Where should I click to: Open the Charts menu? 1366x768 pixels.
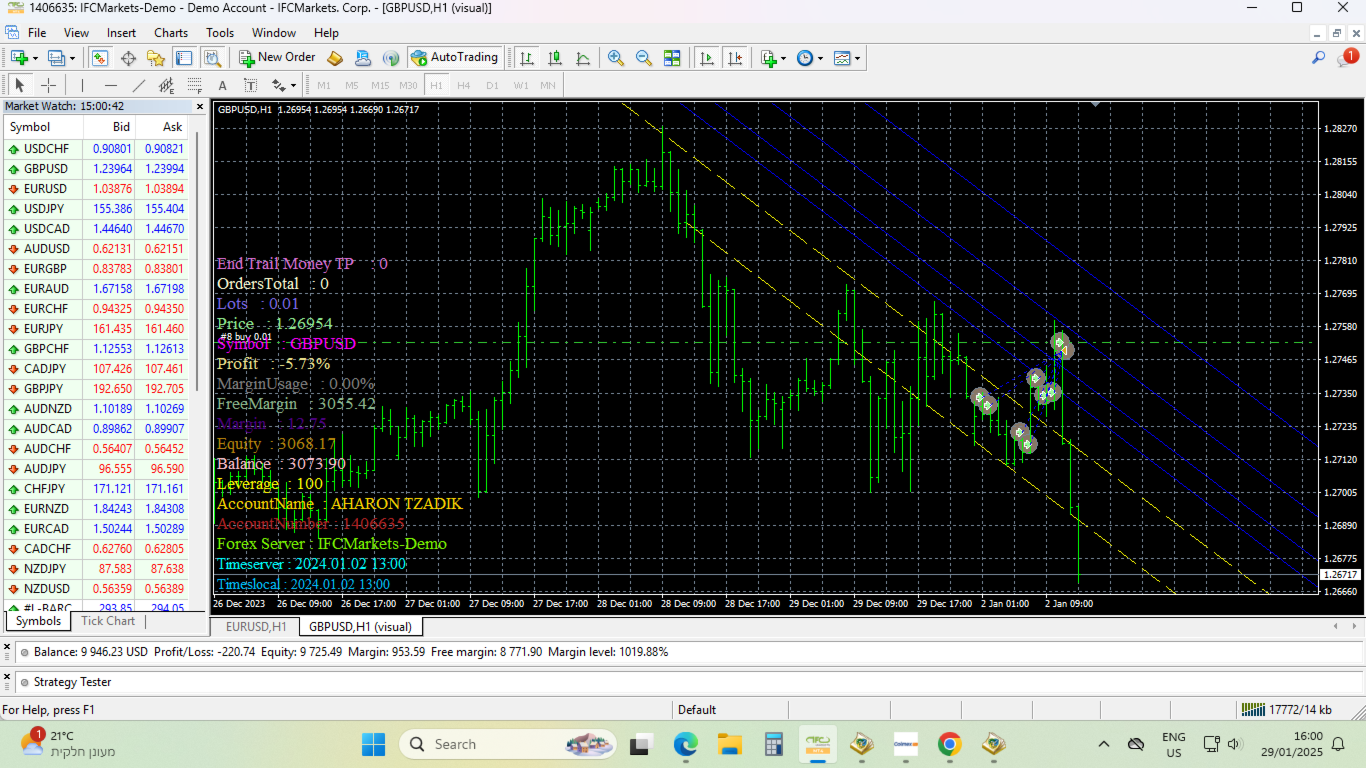[171, 33]
